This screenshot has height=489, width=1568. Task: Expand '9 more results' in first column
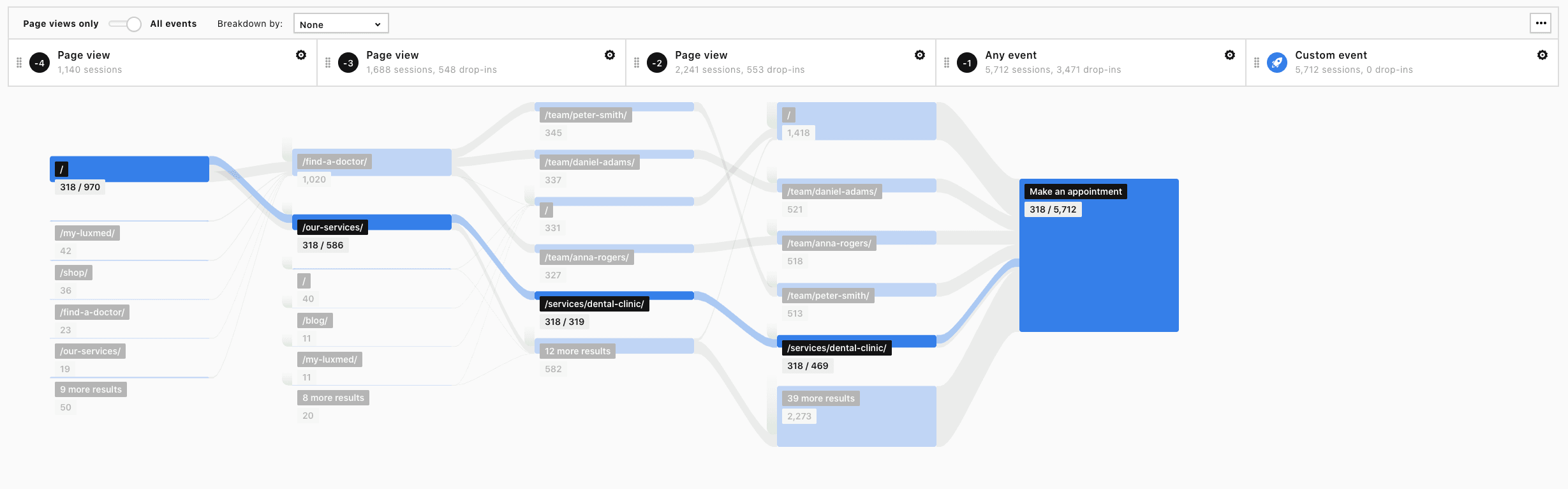(91, 389)
